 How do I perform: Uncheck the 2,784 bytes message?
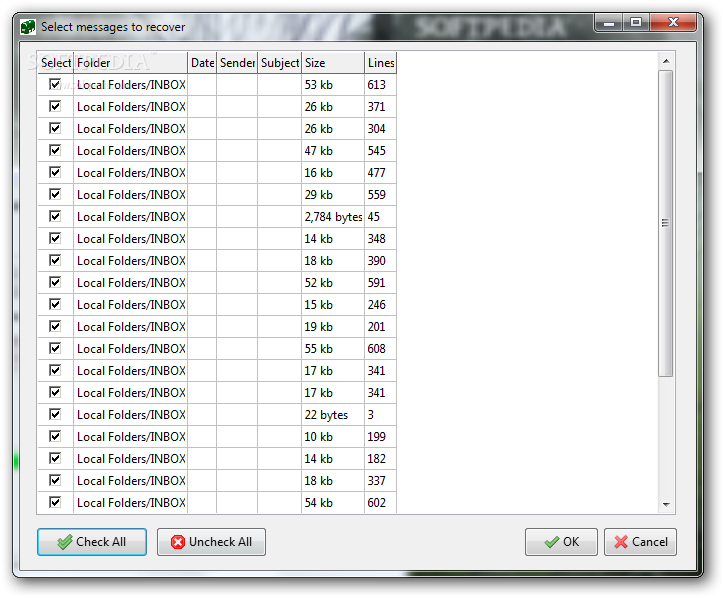point(55,216)
